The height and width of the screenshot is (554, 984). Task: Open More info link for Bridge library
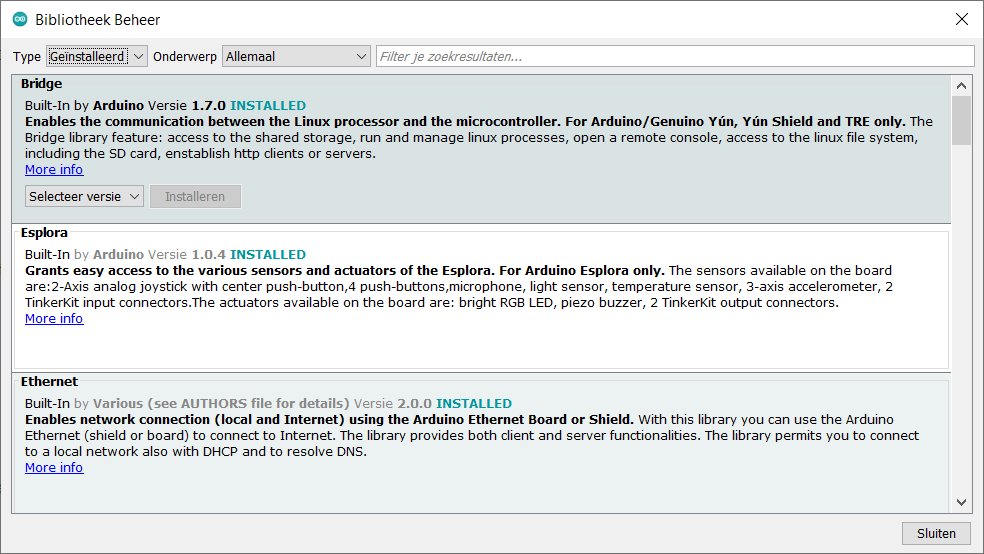[x=54, y=169]
